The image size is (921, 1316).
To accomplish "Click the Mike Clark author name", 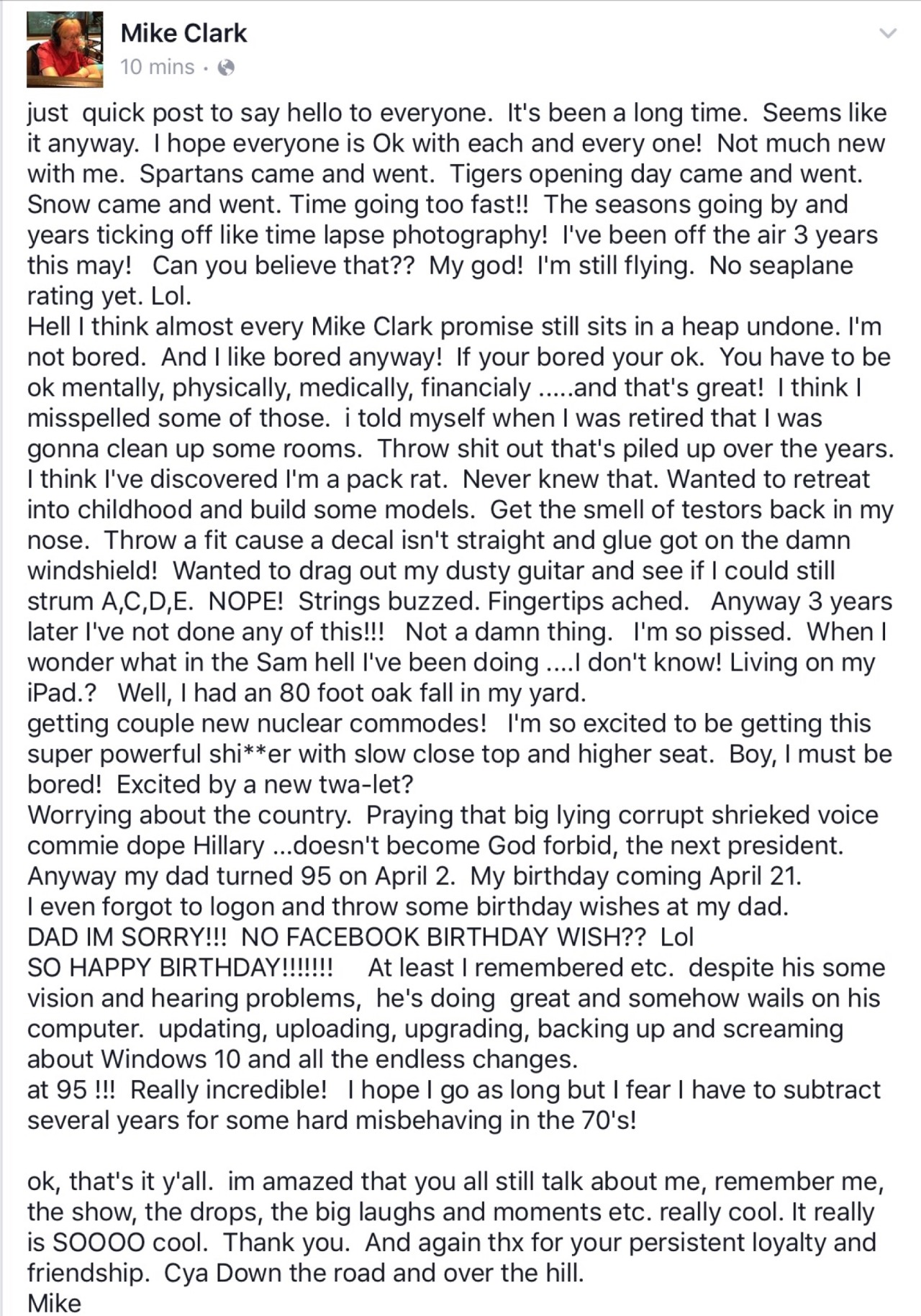I will tap(183, 33).
